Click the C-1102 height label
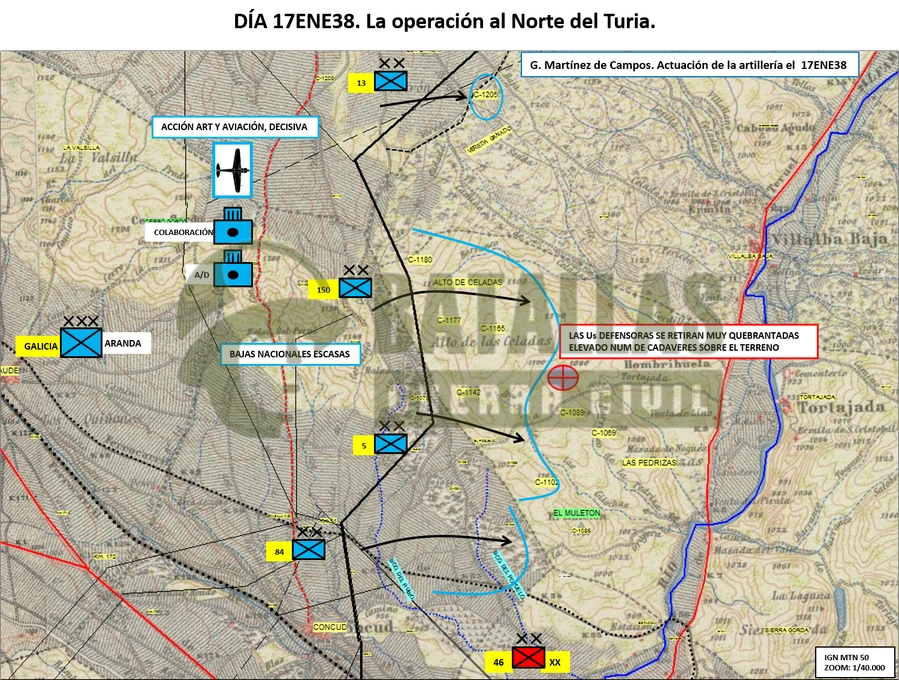The height and width of the screenshot is (680, 899). 546,482
